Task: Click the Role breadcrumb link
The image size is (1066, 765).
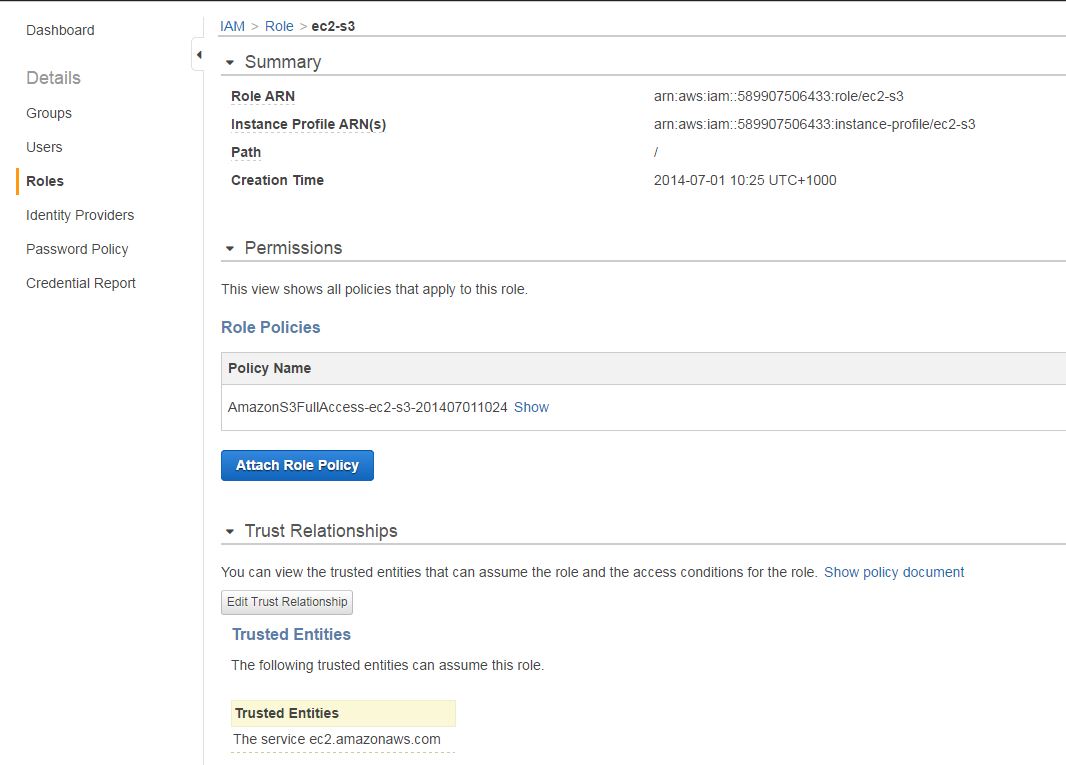Action: coord(279,26)
